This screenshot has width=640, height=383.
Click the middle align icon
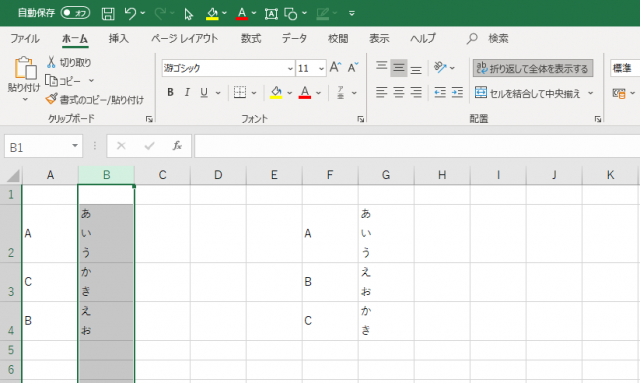point(399,68)
